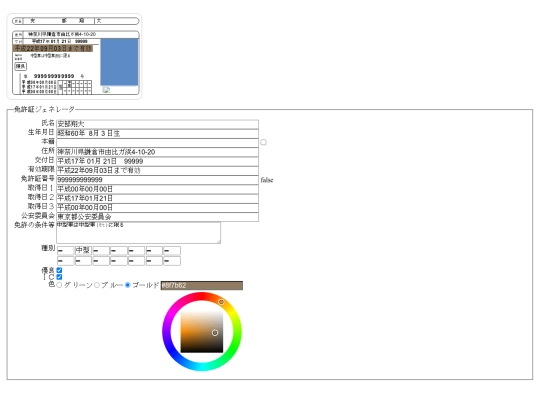The height and width of the screenshot is (405, 540).
Task: Click the license card preview image
Action: [x=74, y=56]
